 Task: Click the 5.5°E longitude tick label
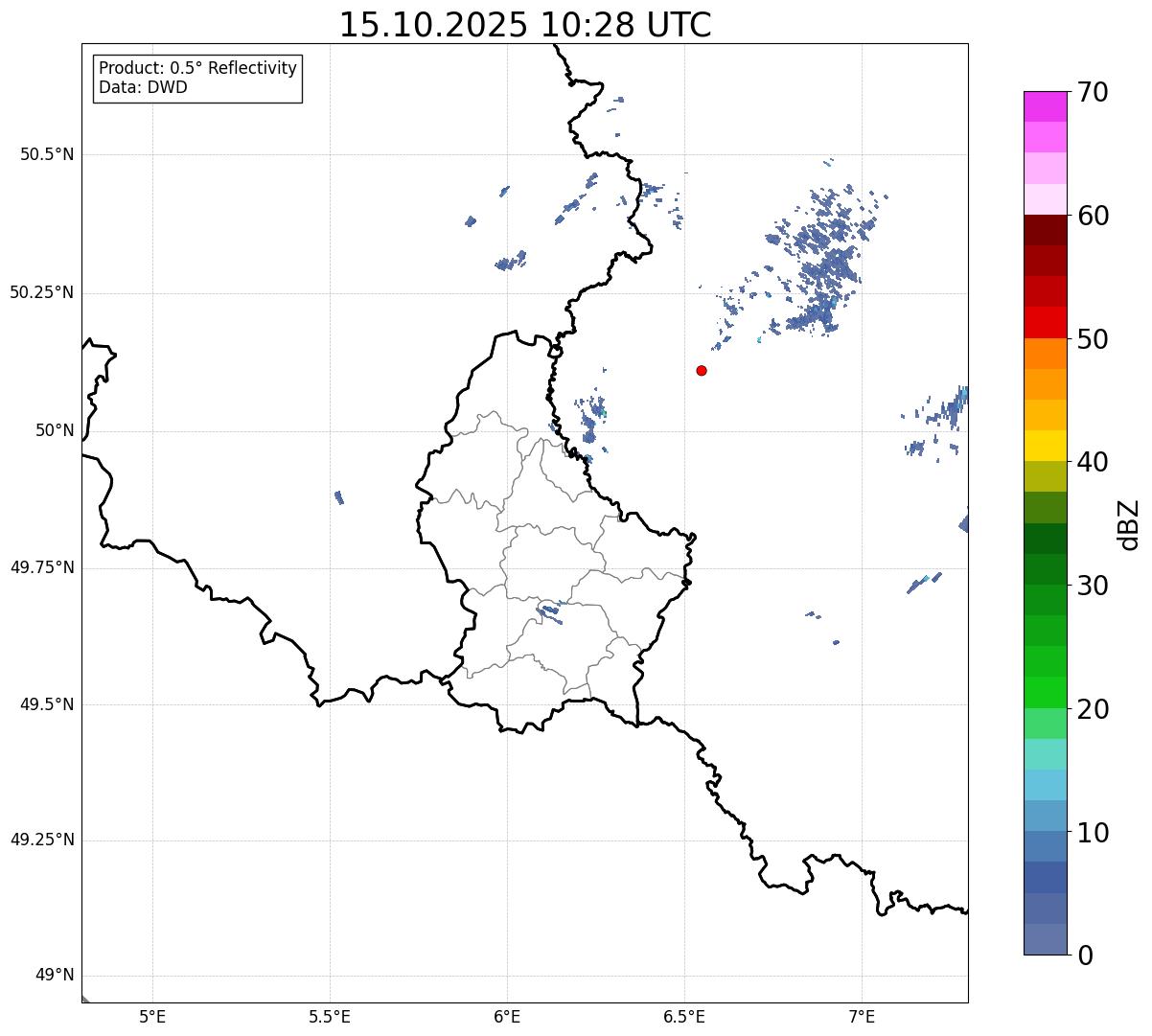coord(330,1016)
